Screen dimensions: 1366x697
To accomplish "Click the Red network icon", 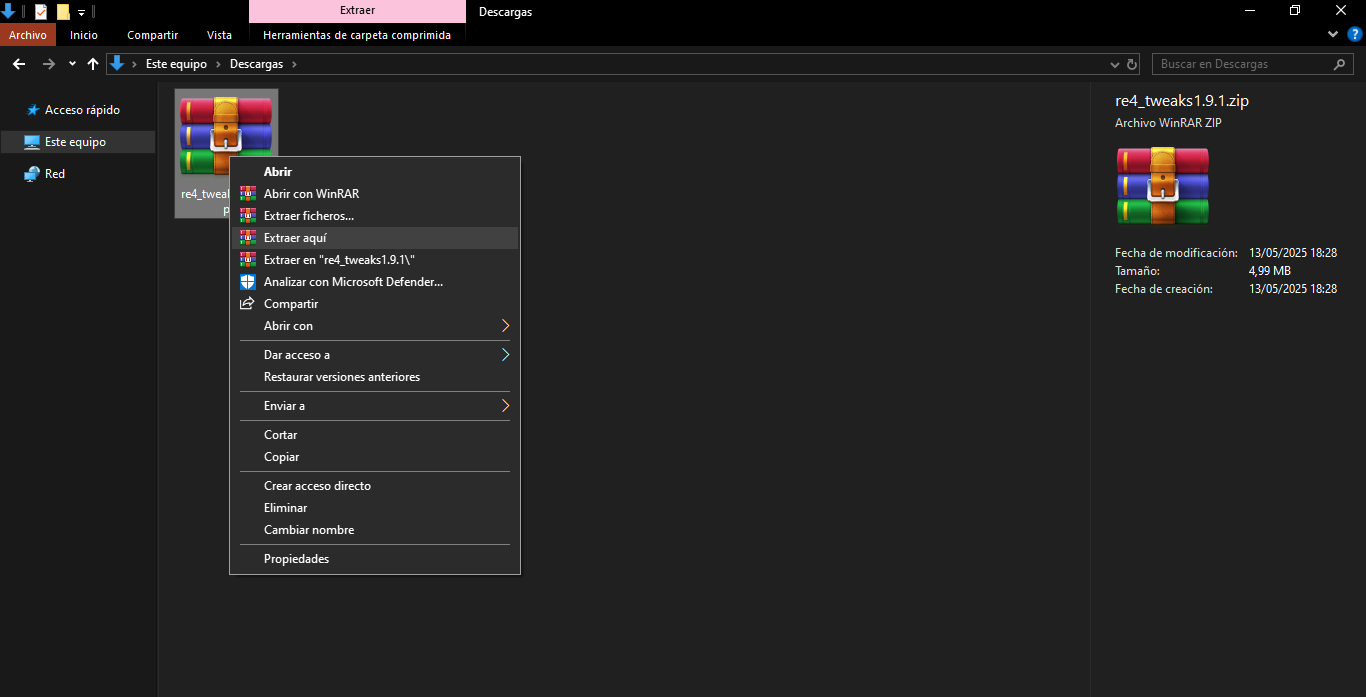I will (32, 174).
